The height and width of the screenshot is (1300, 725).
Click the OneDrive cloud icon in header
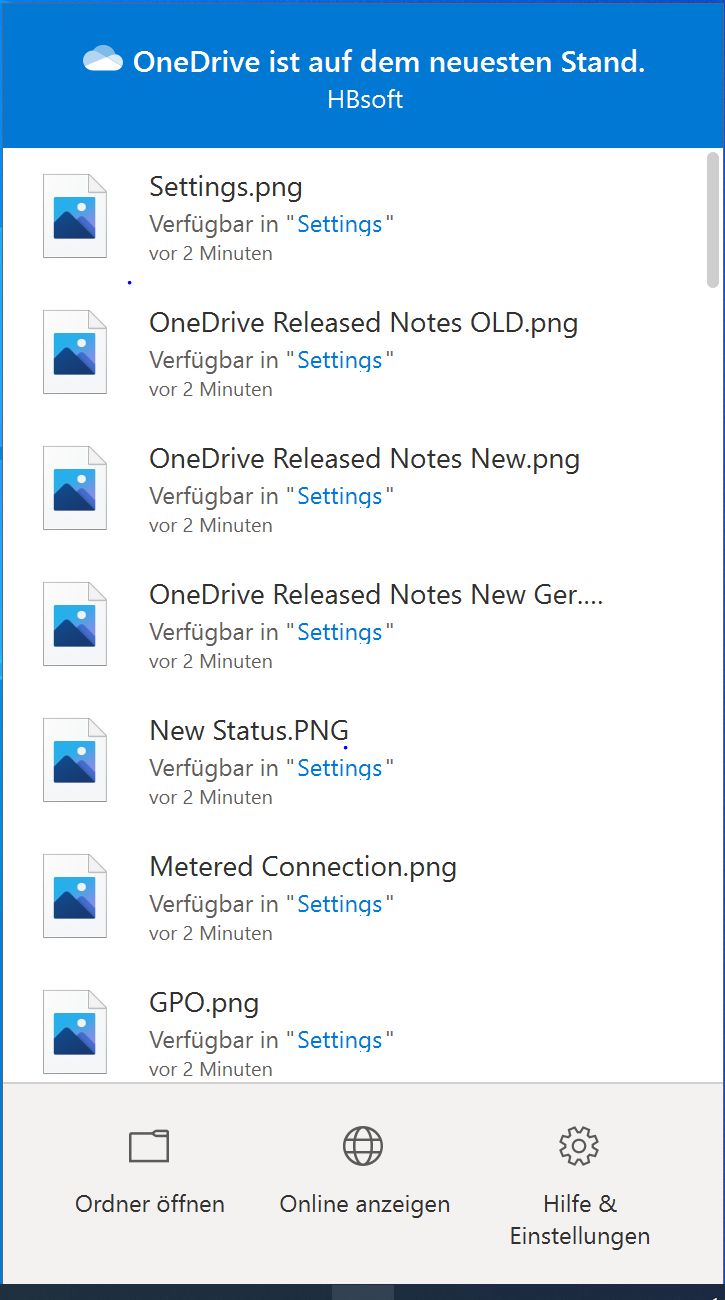tap(103, 60)
